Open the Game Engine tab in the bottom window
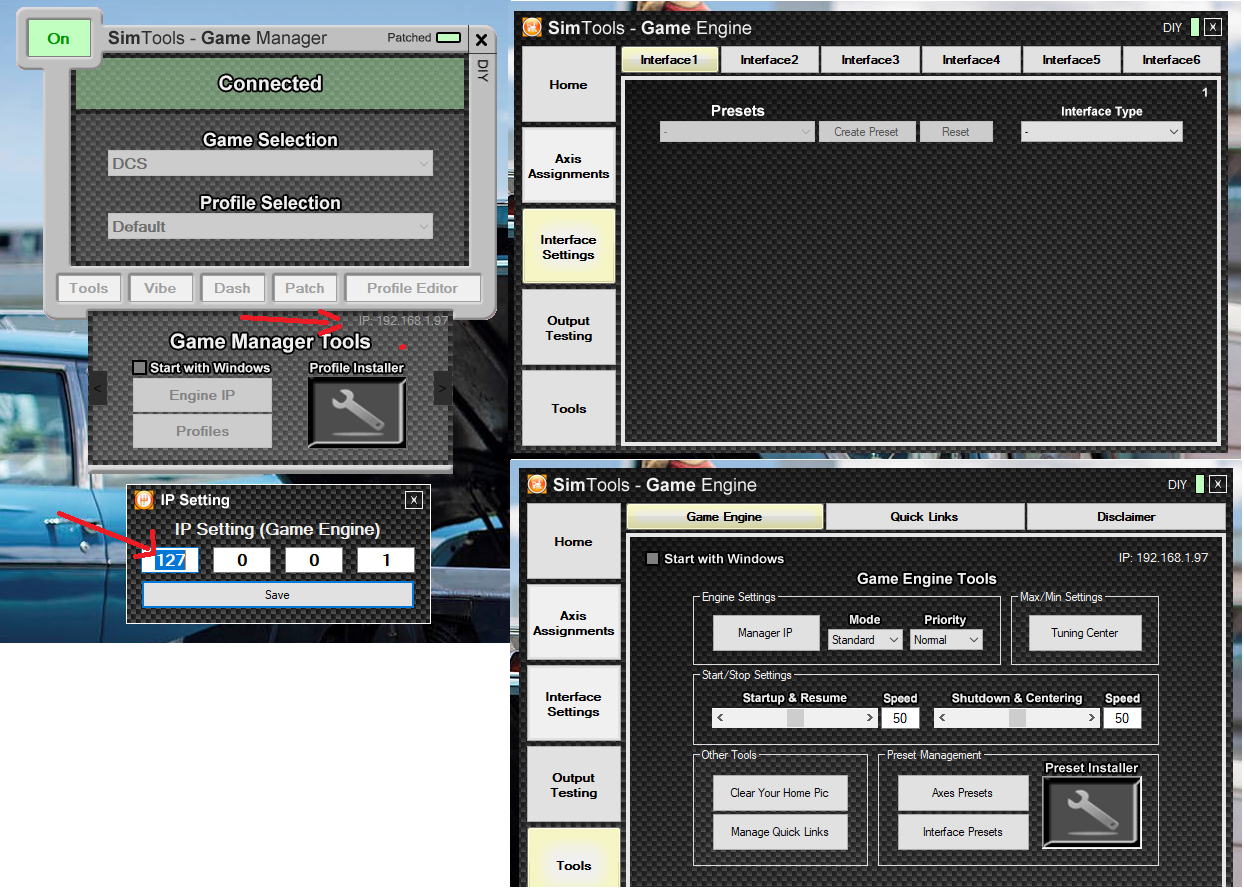 pos(725,516)
